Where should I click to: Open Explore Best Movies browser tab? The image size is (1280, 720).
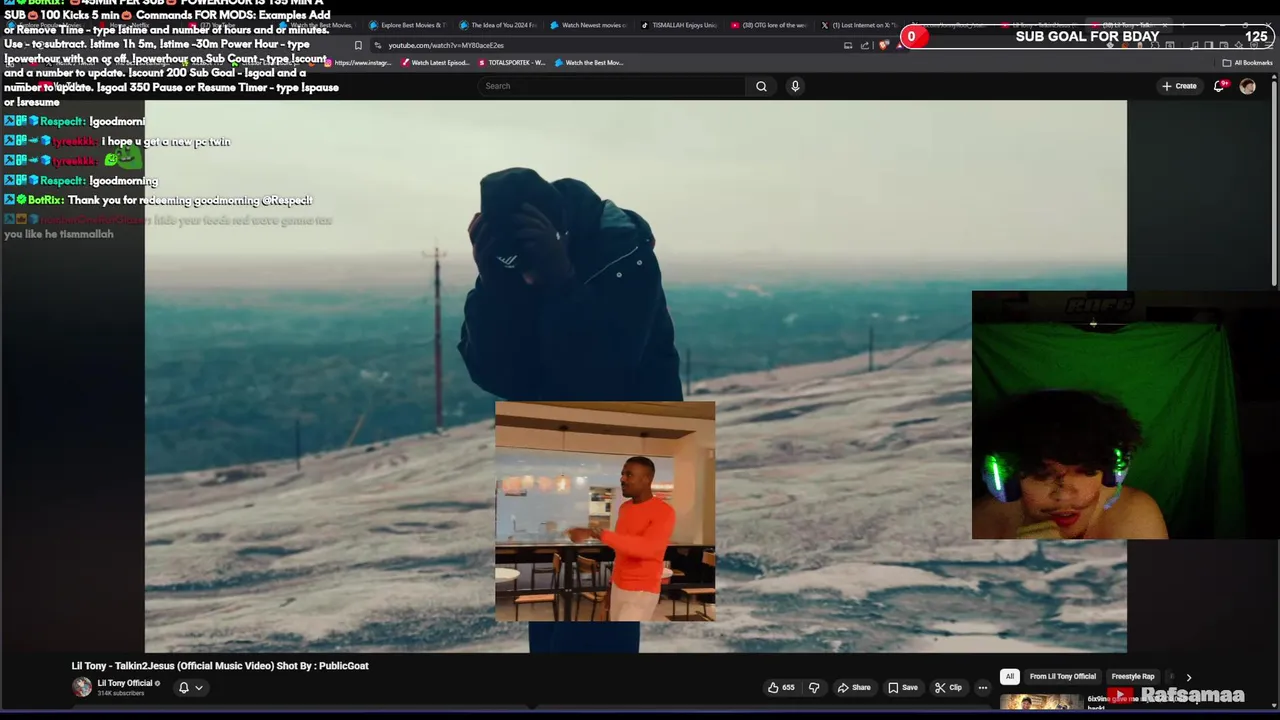408,25
